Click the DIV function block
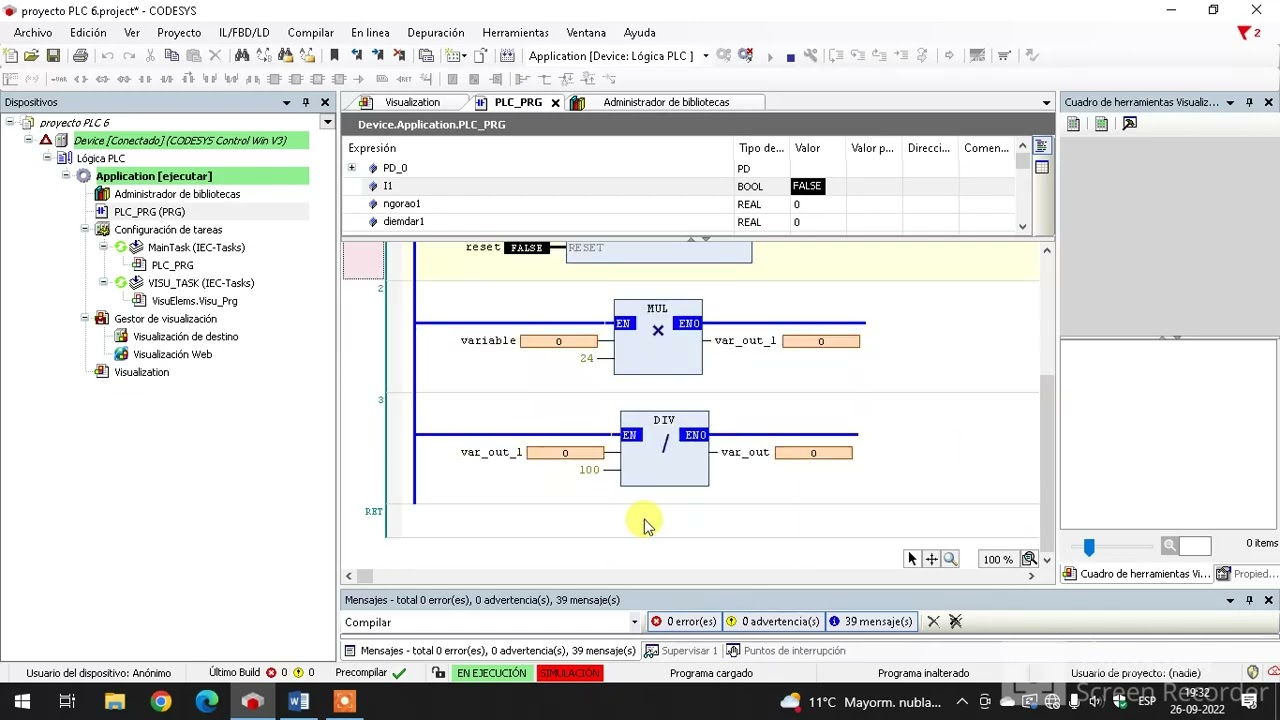 [x=664, y=449]
